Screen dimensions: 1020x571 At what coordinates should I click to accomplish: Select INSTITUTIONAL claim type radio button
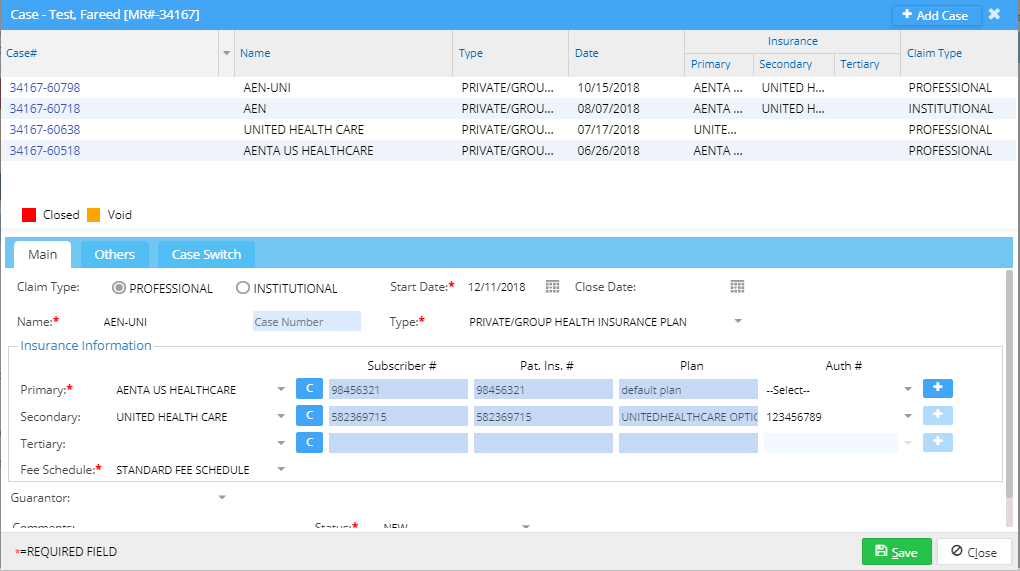pyautogui.click(x=243, y=288)
